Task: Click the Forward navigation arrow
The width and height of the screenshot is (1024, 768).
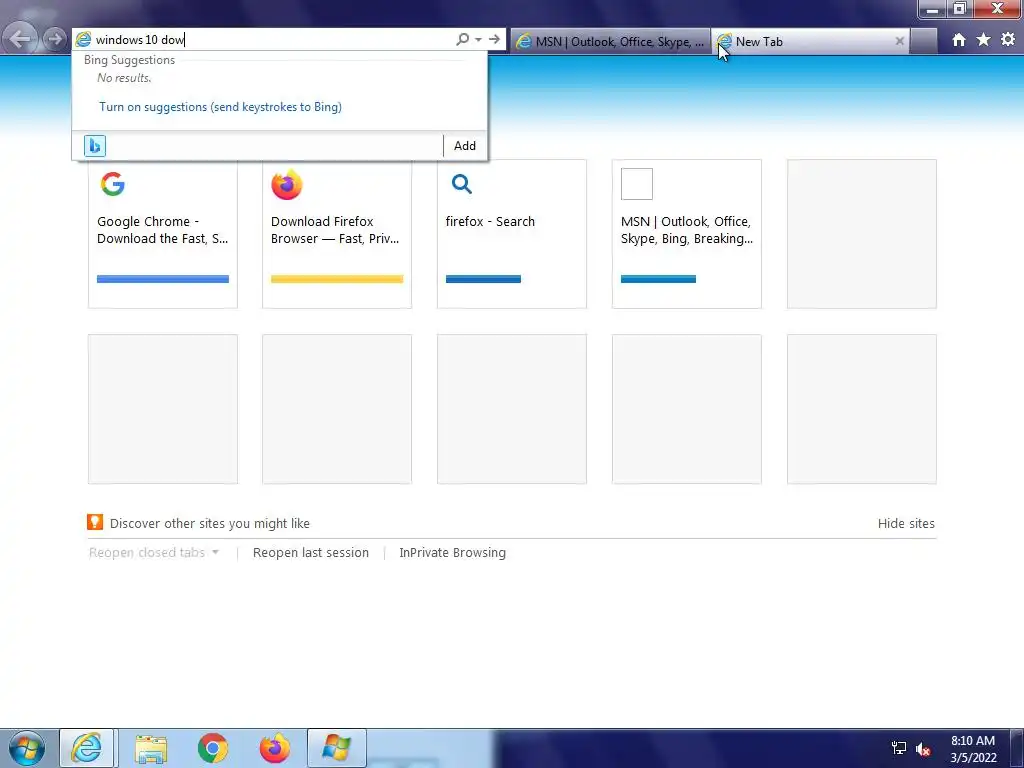Action: click(x=55, y=39)
